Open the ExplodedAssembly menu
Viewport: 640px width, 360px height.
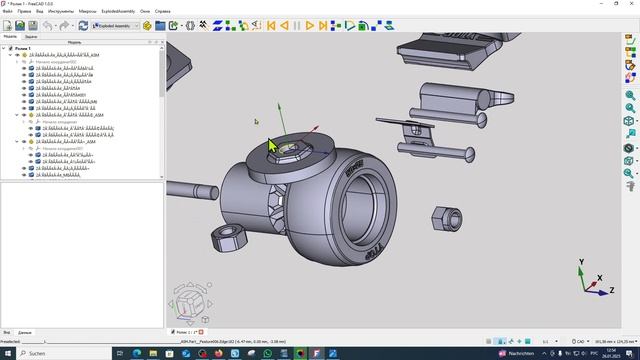[x=118, y=11]
